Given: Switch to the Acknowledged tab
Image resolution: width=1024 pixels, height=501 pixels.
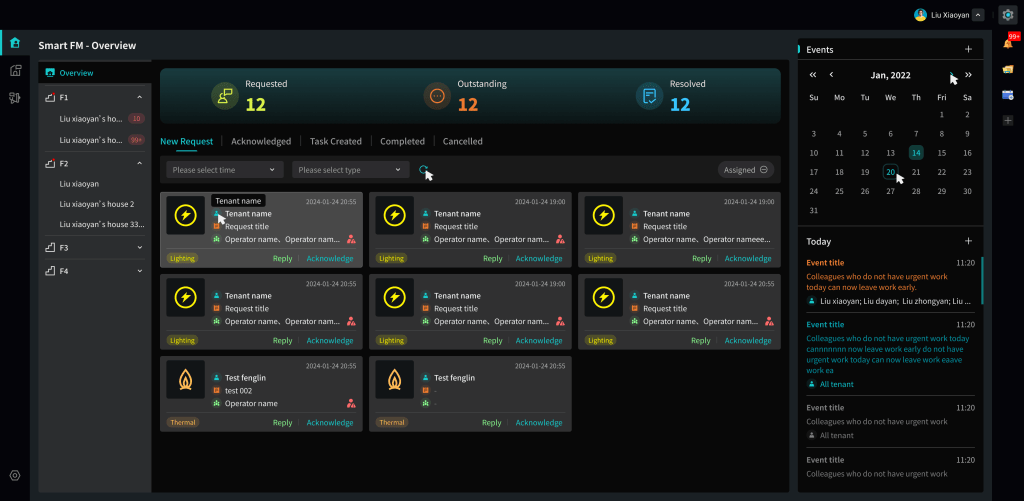Looking at the screenshot, I should pyautogui.click(x=261, y=141).
